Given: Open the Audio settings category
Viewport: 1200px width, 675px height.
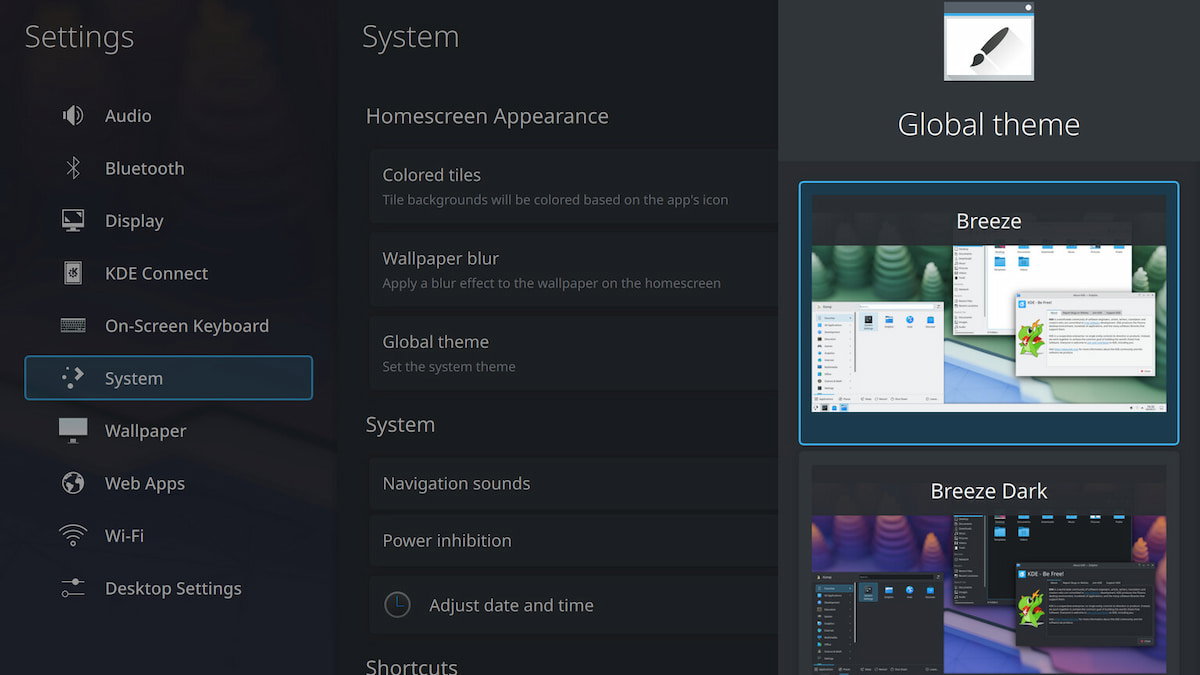Looking at the screenshot, I should click(168, 116).
